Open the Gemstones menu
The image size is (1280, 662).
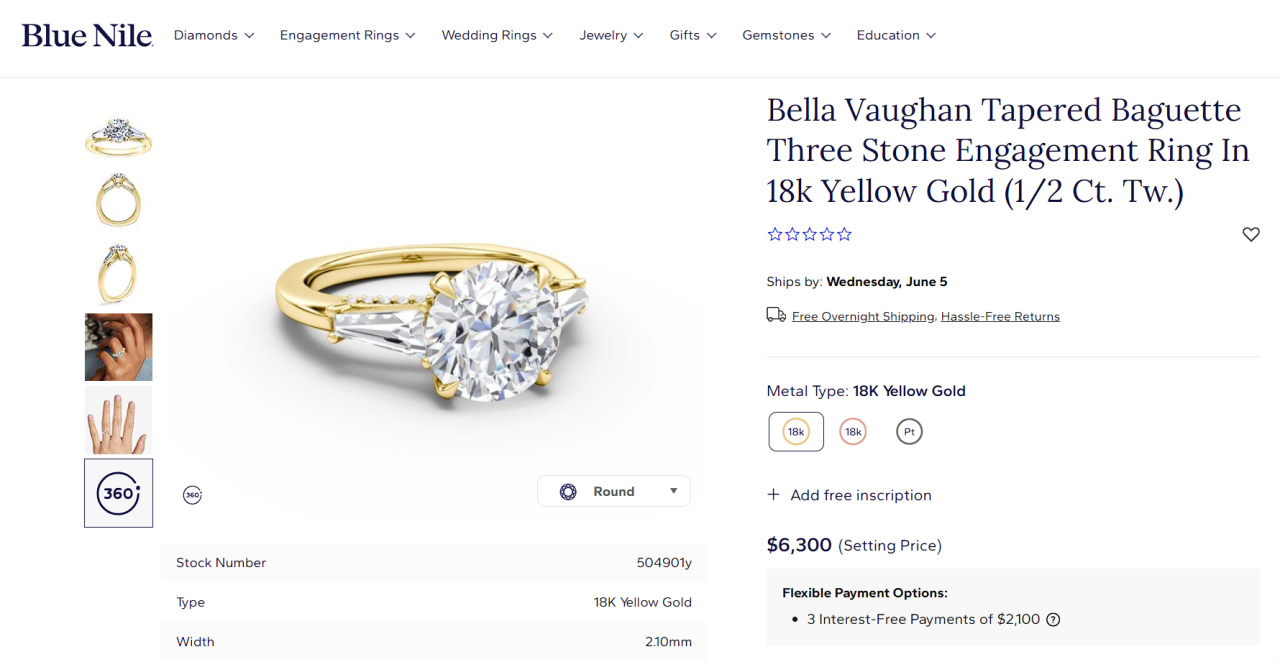pyautogui.click(x=786, y=35)
